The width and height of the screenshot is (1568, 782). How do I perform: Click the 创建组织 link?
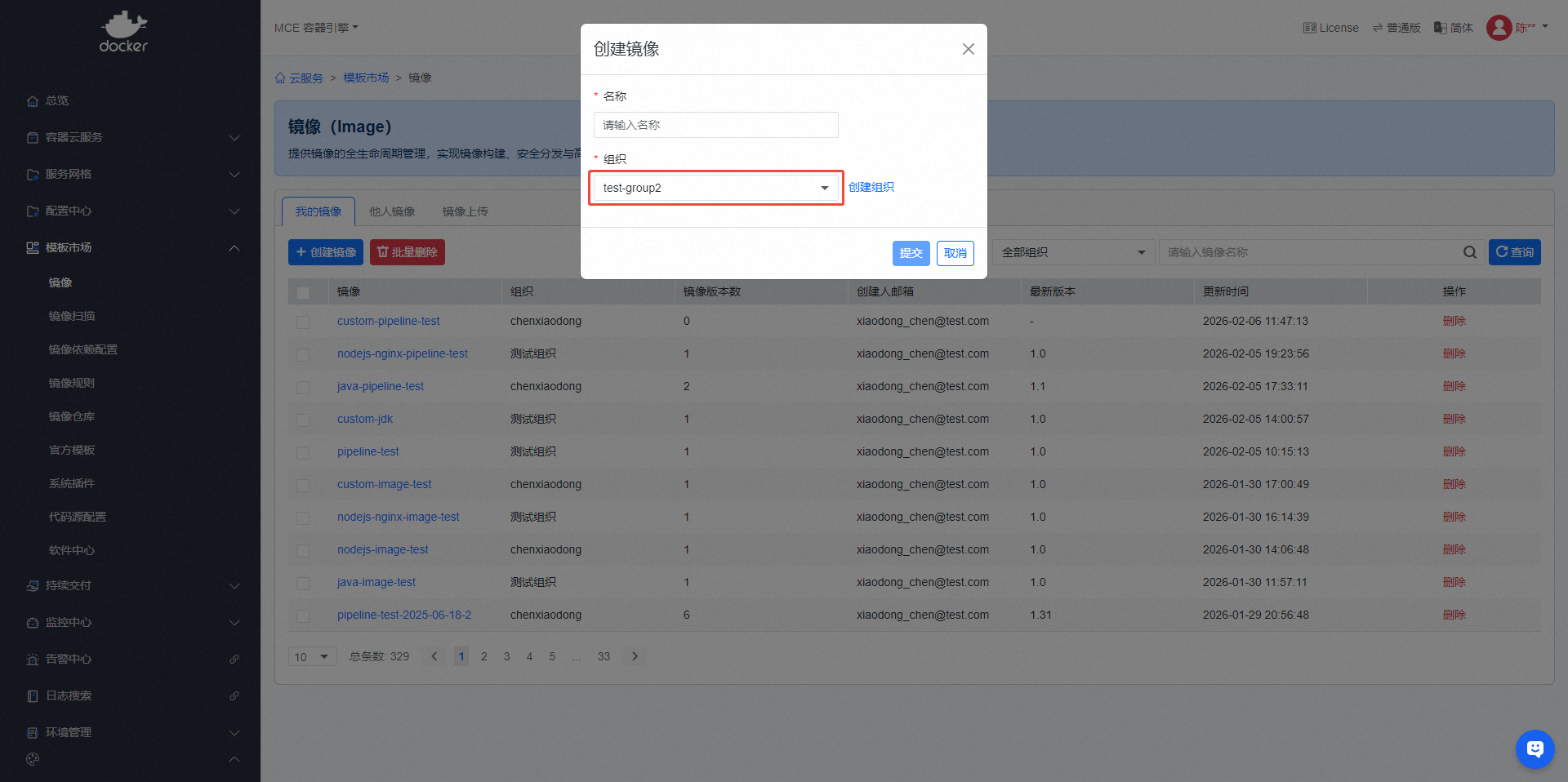(x=871, y=187)
